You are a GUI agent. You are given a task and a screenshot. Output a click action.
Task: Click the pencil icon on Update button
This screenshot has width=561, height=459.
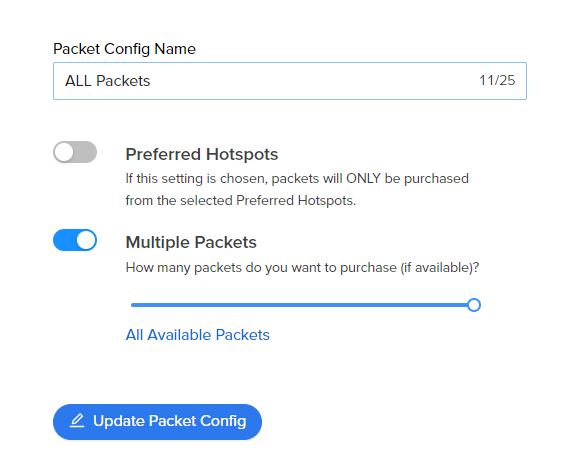[77, 421]
